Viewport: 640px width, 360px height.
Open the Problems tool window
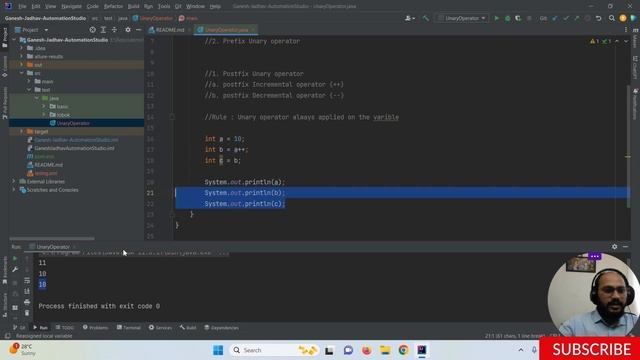pyautogui.click(x=96, y=327)
